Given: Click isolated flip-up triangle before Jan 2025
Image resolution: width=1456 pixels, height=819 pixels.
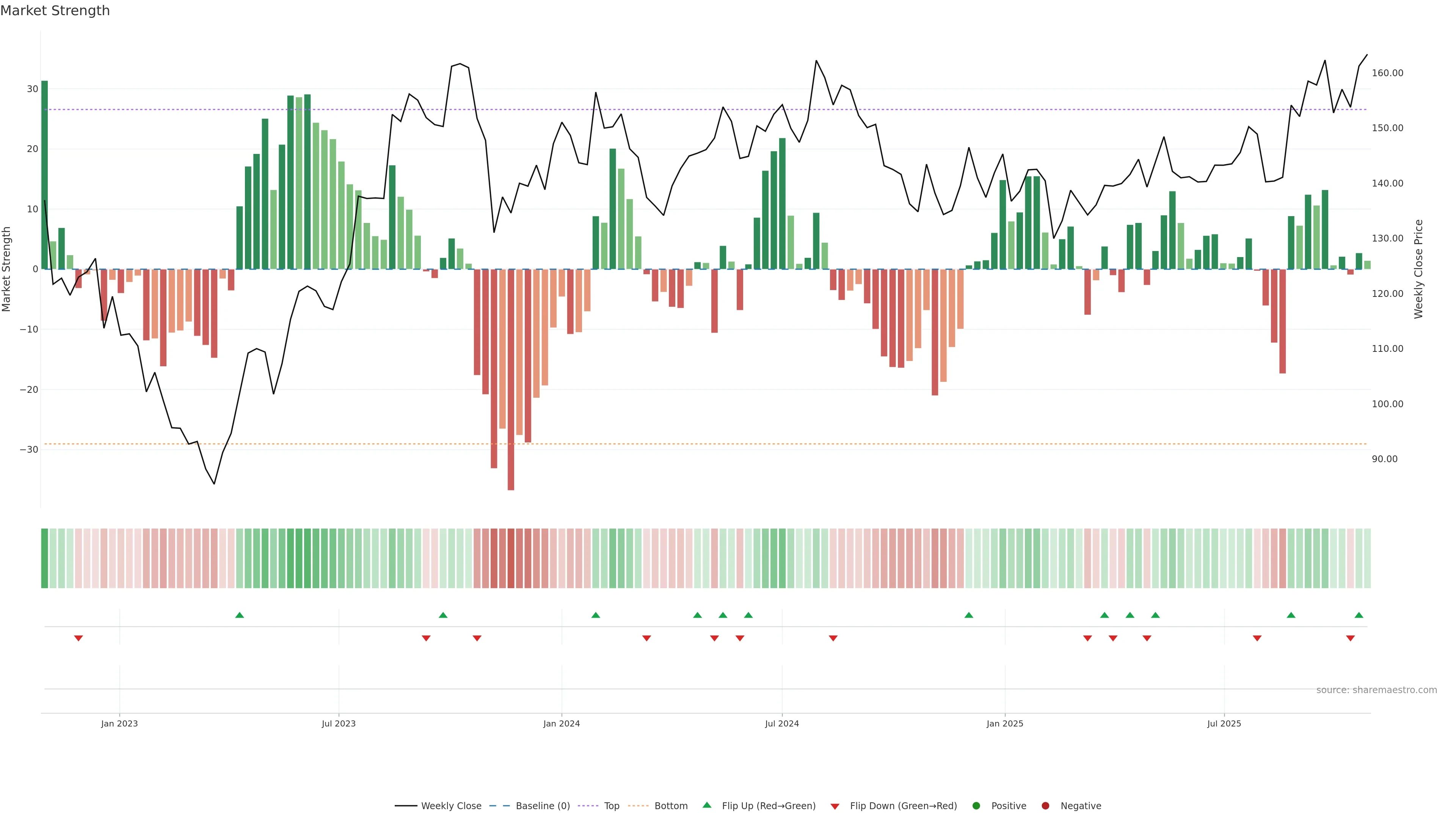Looking at the screenshot, I should click(x=969, y=615).
